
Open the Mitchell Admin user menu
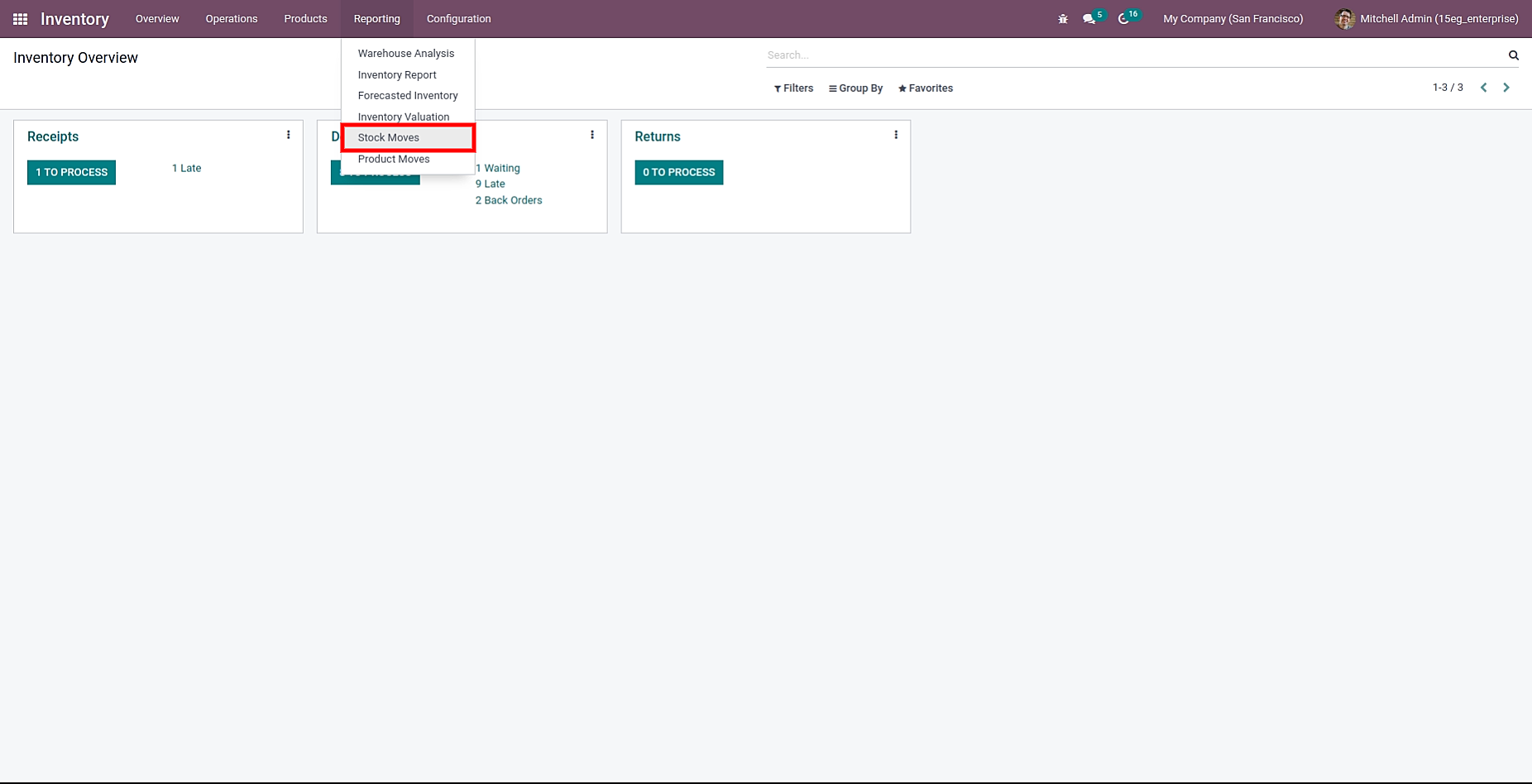[1427, 18]
